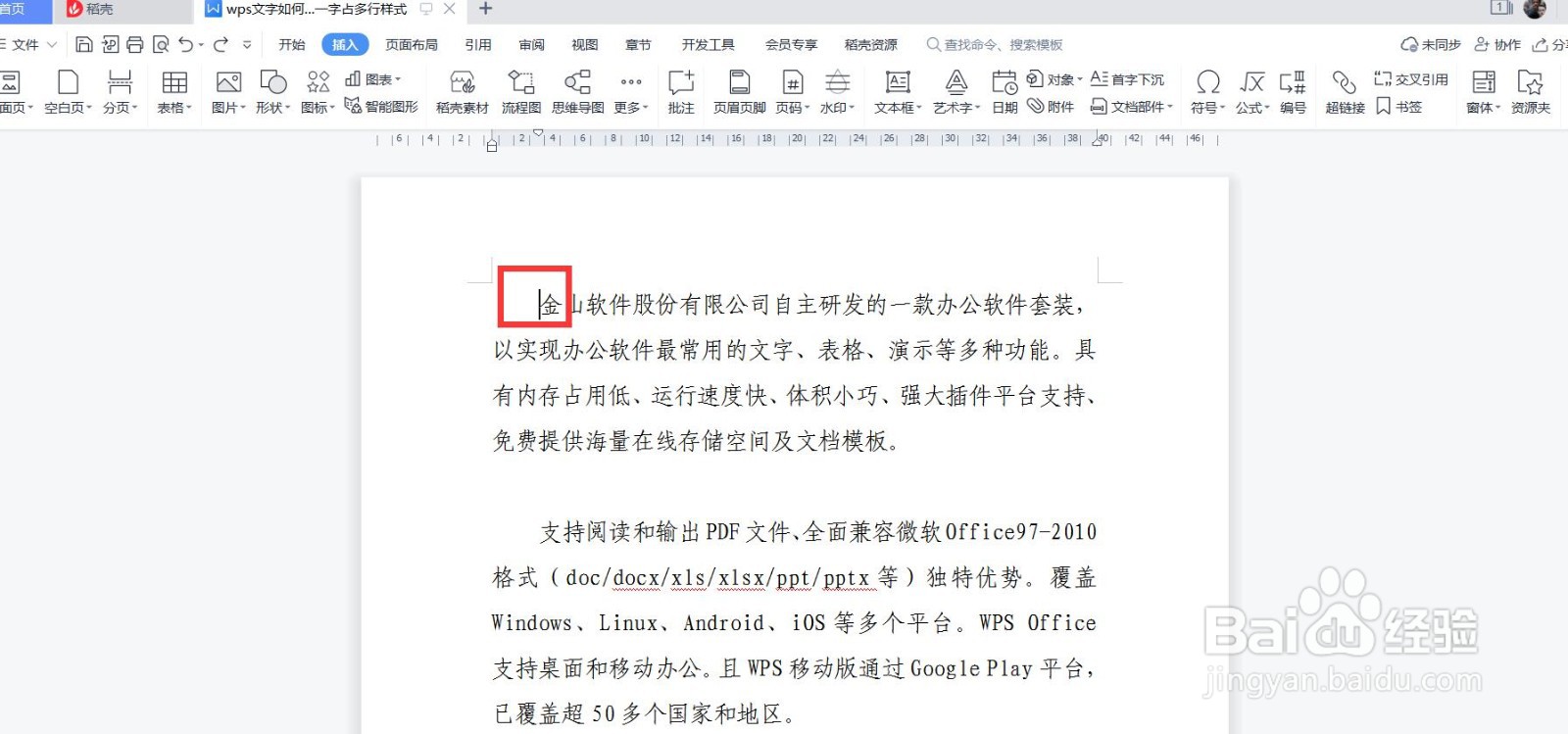
Task: Insert a chart
Action: [372, 79]
